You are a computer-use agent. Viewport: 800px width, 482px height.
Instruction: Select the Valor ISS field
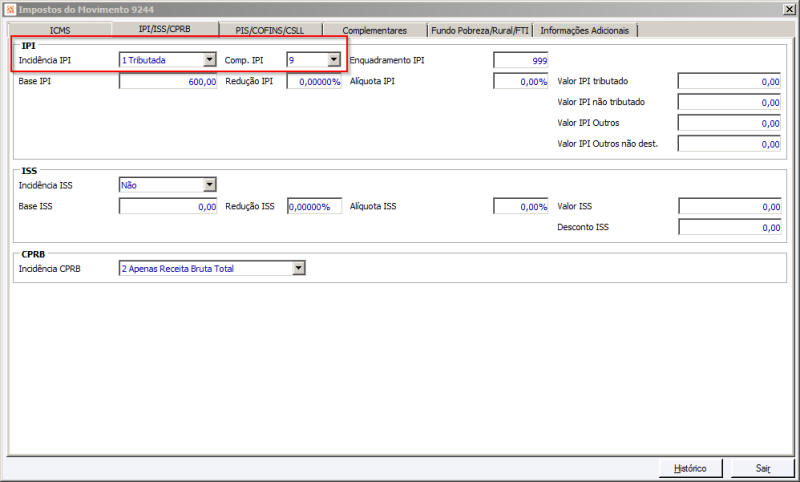pos(730,206)
